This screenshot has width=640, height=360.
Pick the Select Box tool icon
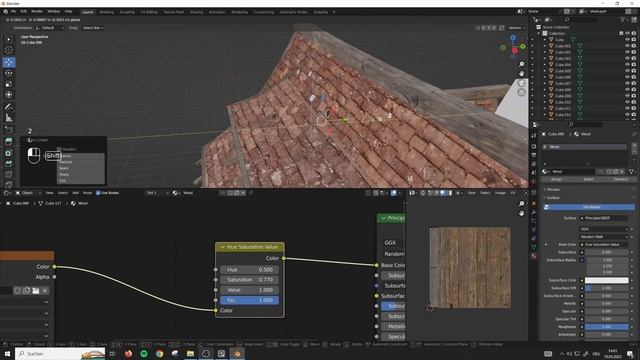(x=9, y=39)
